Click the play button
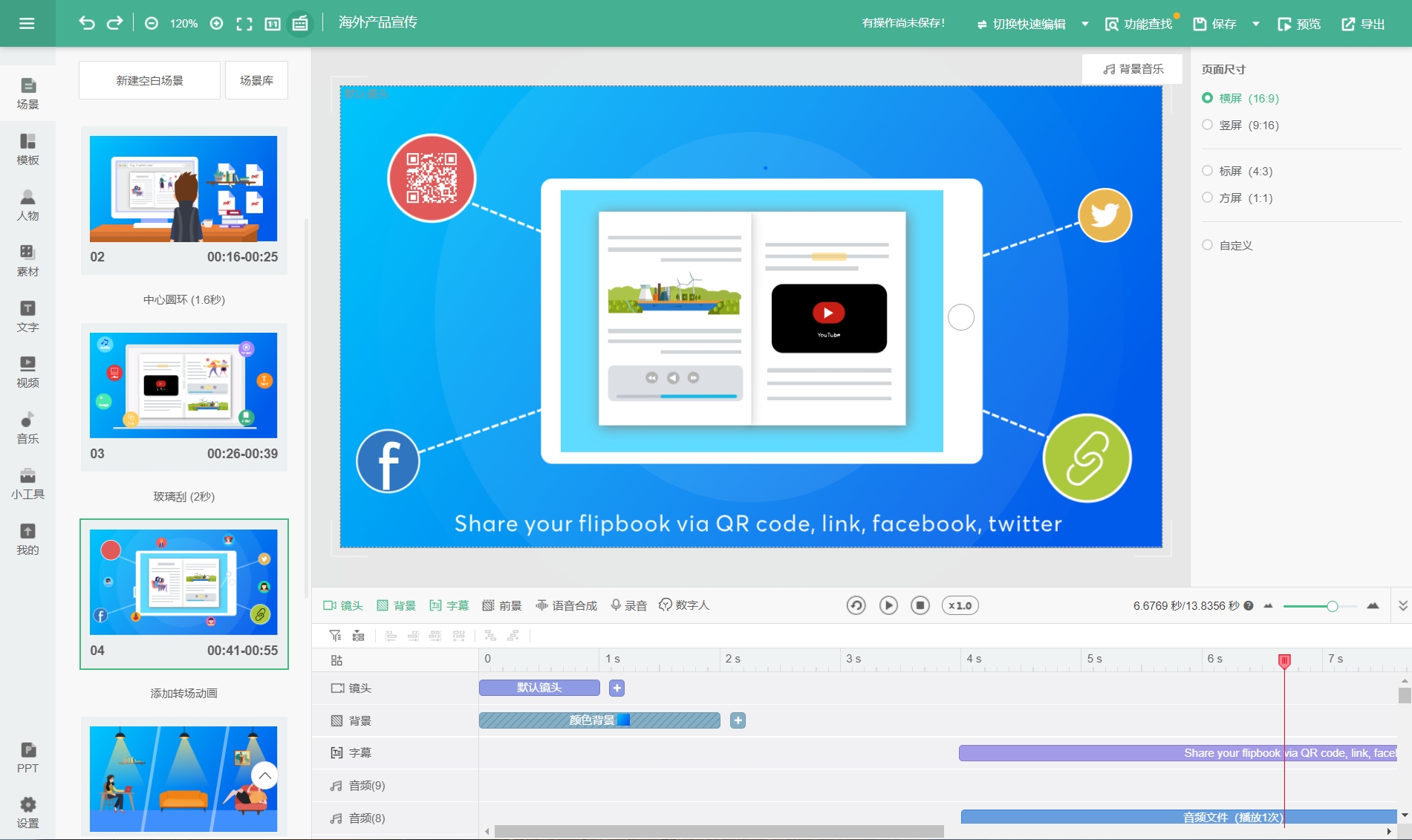 (888, 605)
